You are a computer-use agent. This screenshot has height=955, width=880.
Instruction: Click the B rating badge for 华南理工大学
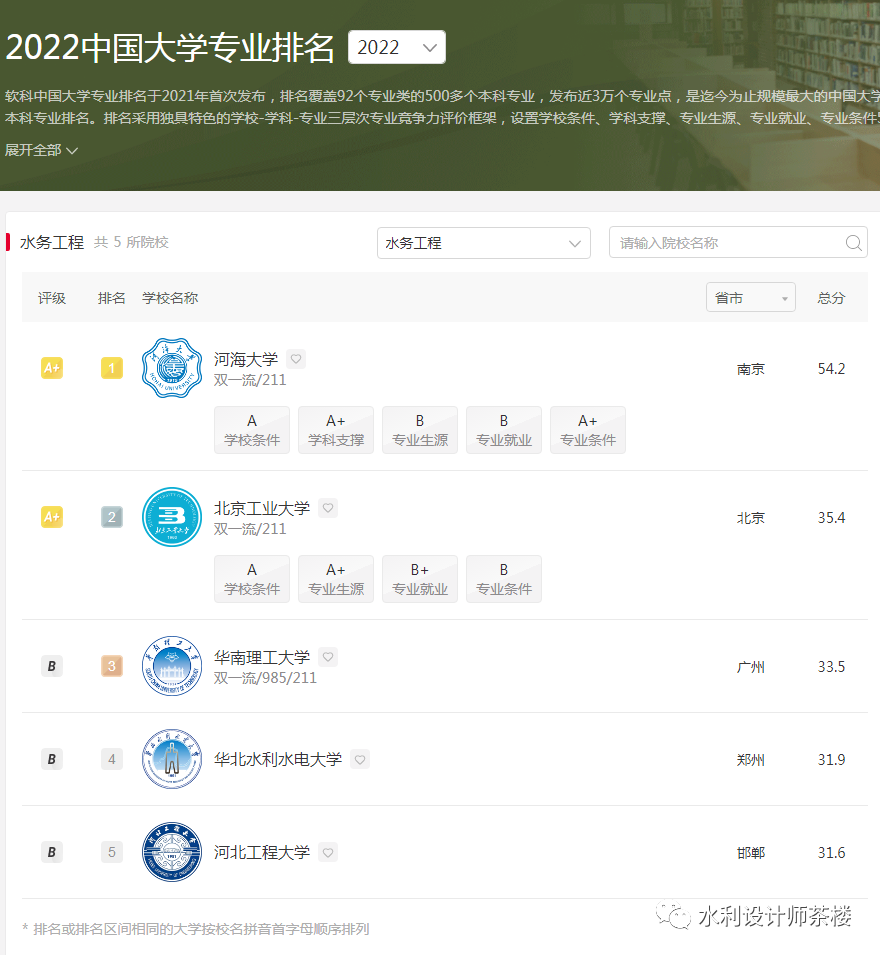click(52, 666)
